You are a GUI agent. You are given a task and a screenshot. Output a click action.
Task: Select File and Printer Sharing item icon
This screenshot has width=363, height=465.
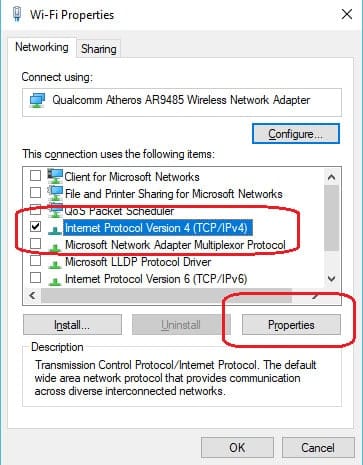[55, 193]
